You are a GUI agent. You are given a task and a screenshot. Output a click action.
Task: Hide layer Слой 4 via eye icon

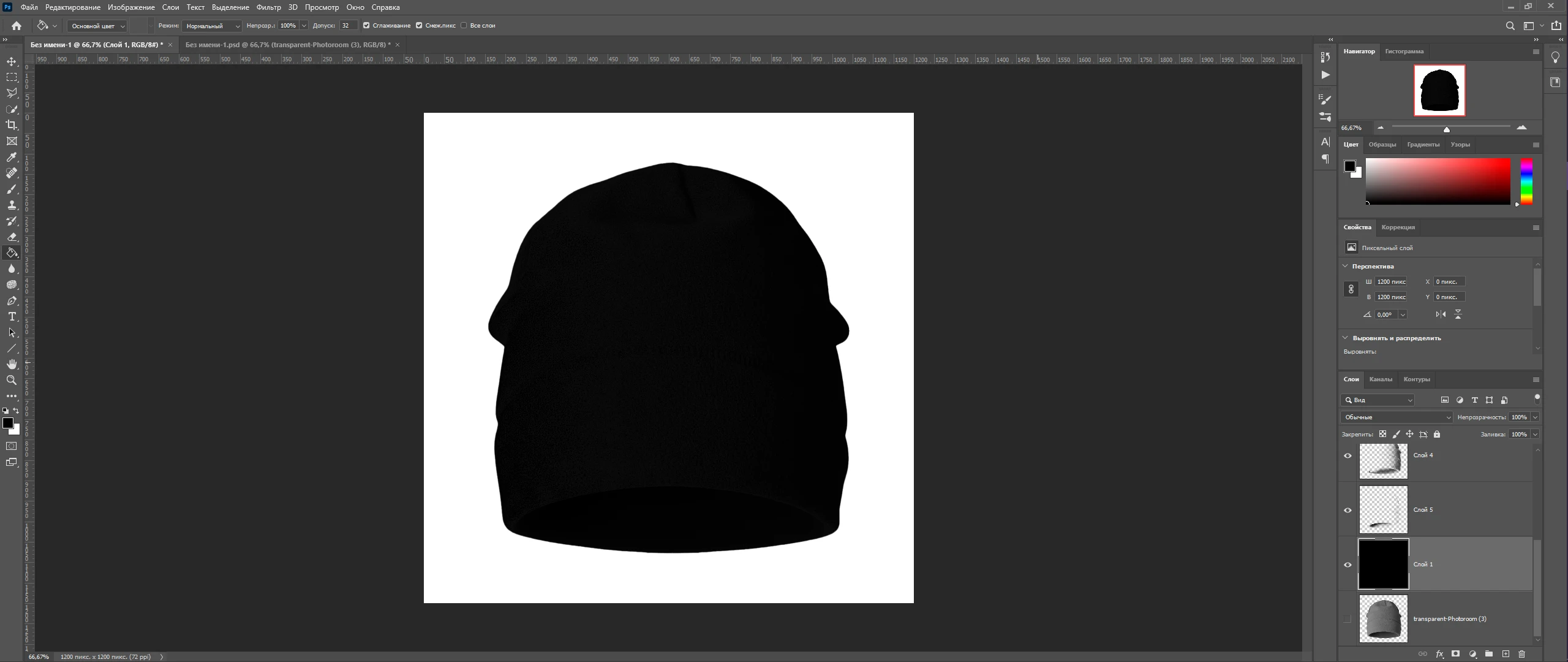(x=1347, y=455)
